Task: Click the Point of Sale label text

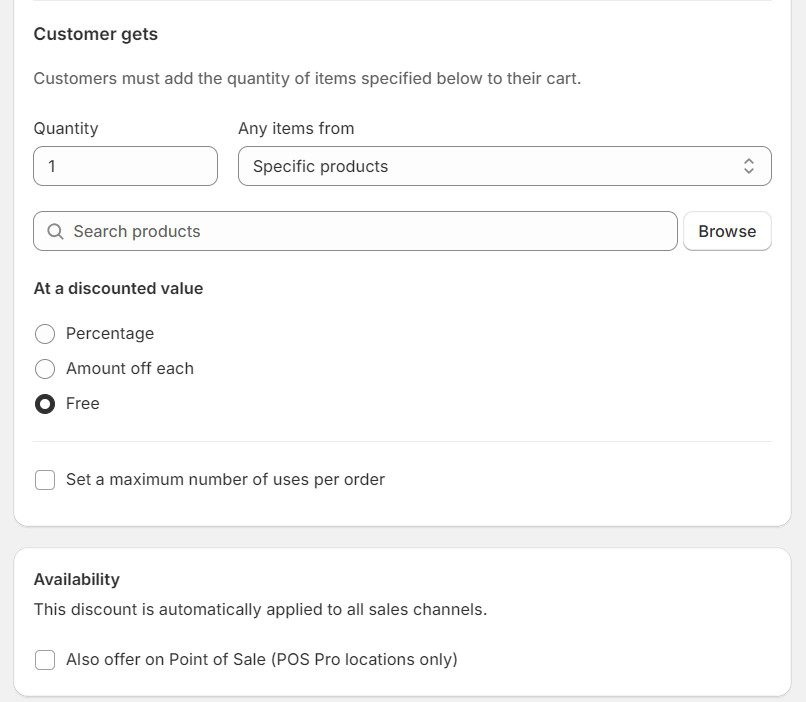Action: [x=261, y=660]
